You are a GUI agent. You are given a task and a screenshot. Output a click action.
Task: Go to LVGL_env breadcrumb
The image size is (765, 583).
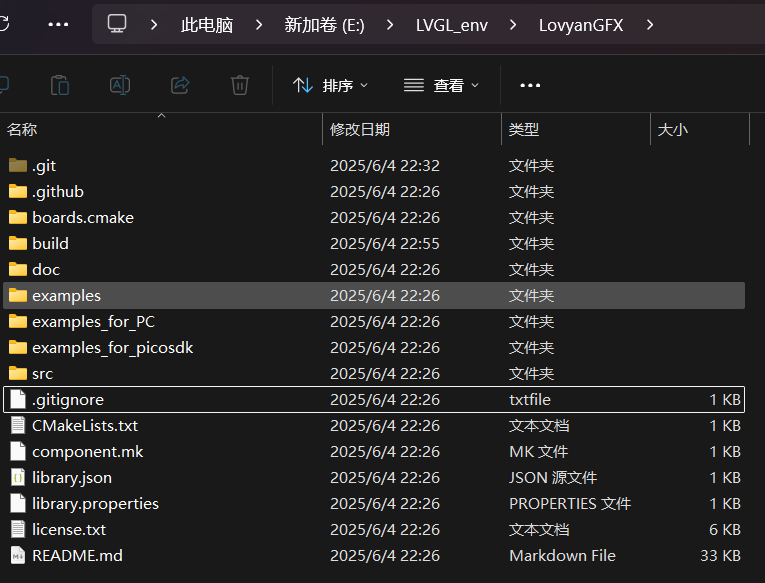pyautogui.click(x=452, y=25)
